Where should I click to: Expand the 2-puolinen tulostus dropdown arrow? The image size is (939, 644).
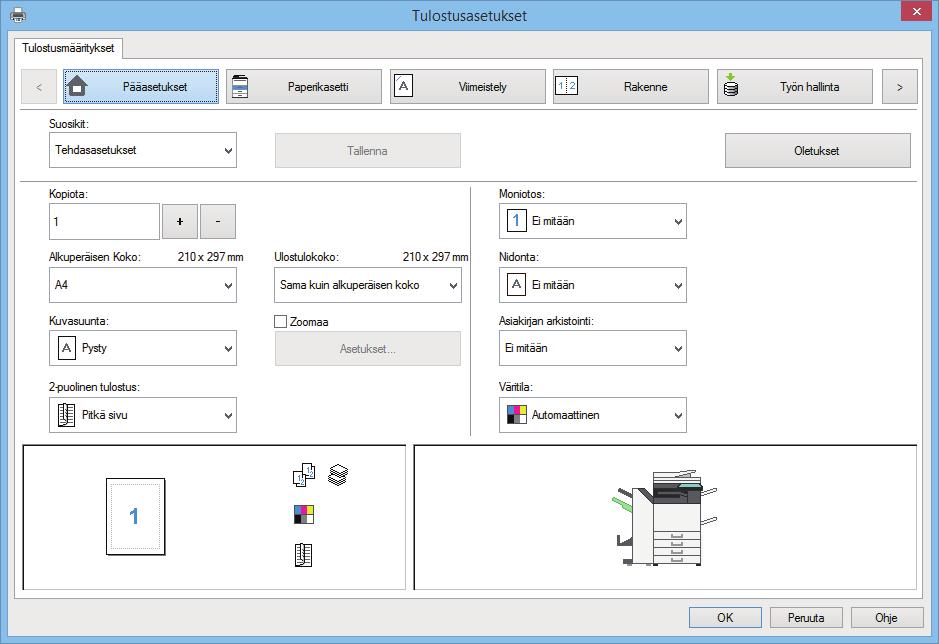click(228, 415)
